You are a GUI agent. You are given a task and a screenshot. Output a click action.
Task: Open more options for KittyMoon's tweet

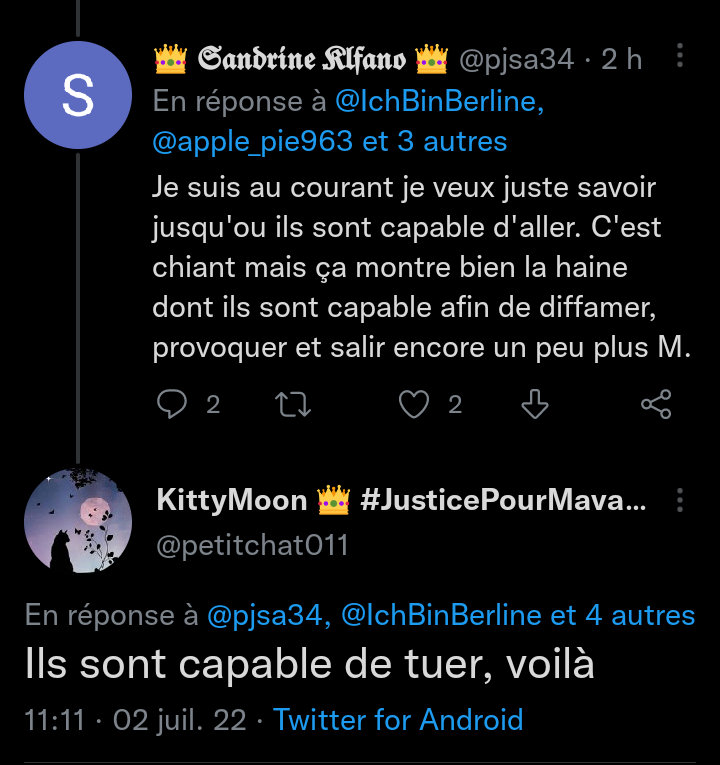coord(680,499)
